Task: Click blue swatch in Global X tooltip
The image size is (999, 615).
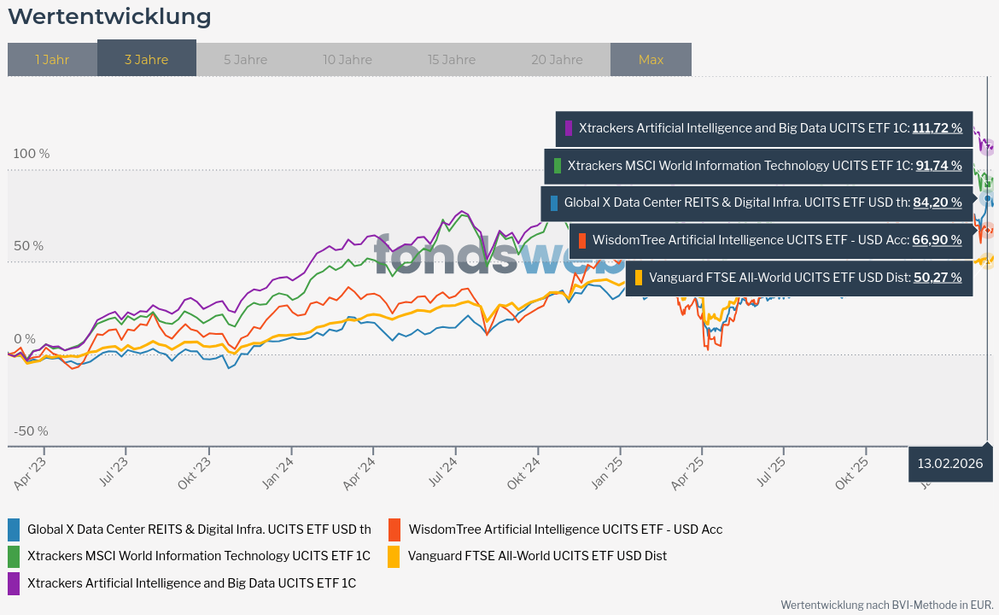Action: (x=554, y=203)
